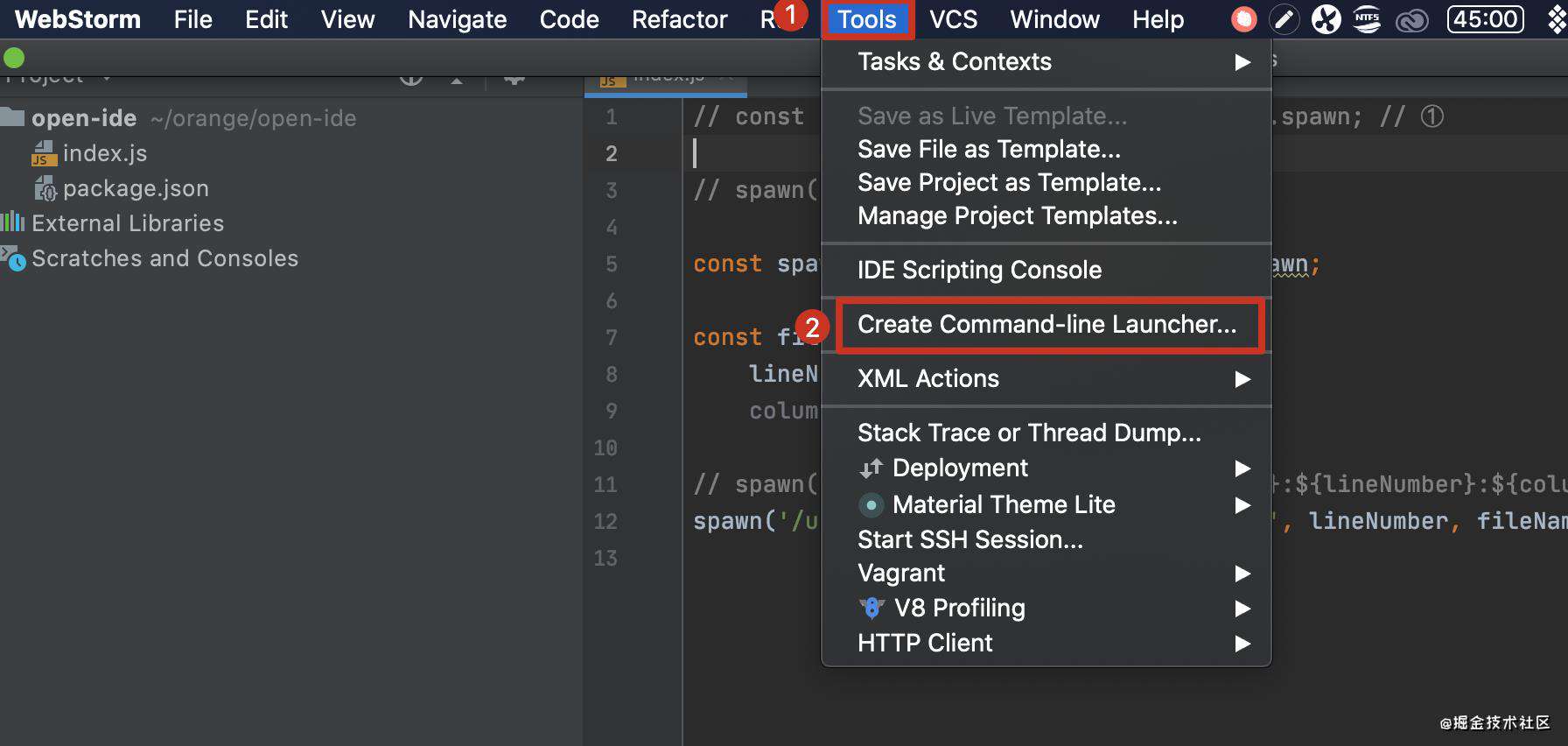Viewport: 1568px width, 746px height.
Task: Expand Tasks & Contexts submenu
Action: [x=1046, y=62]
